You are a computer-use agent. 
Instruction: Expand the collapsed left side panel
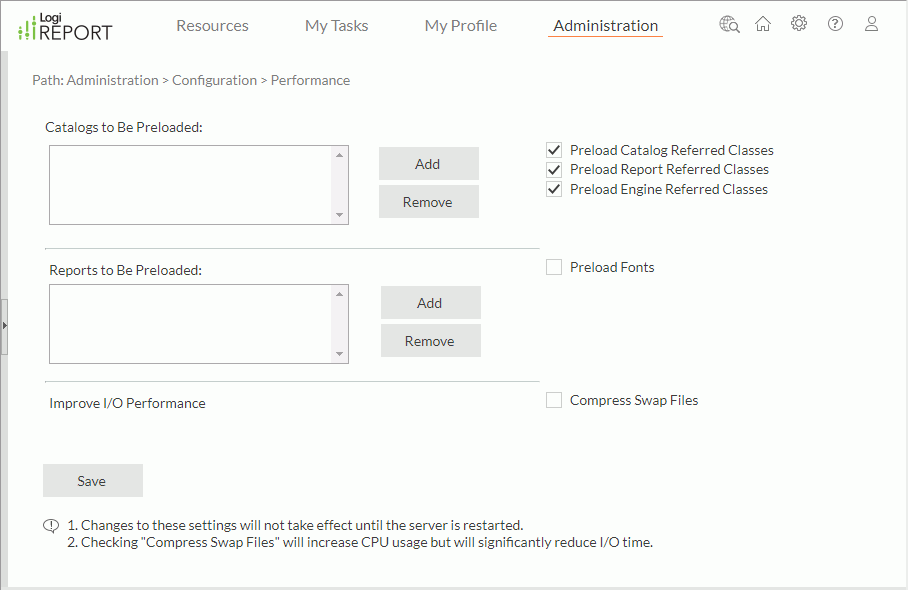(x=5, y=325)
